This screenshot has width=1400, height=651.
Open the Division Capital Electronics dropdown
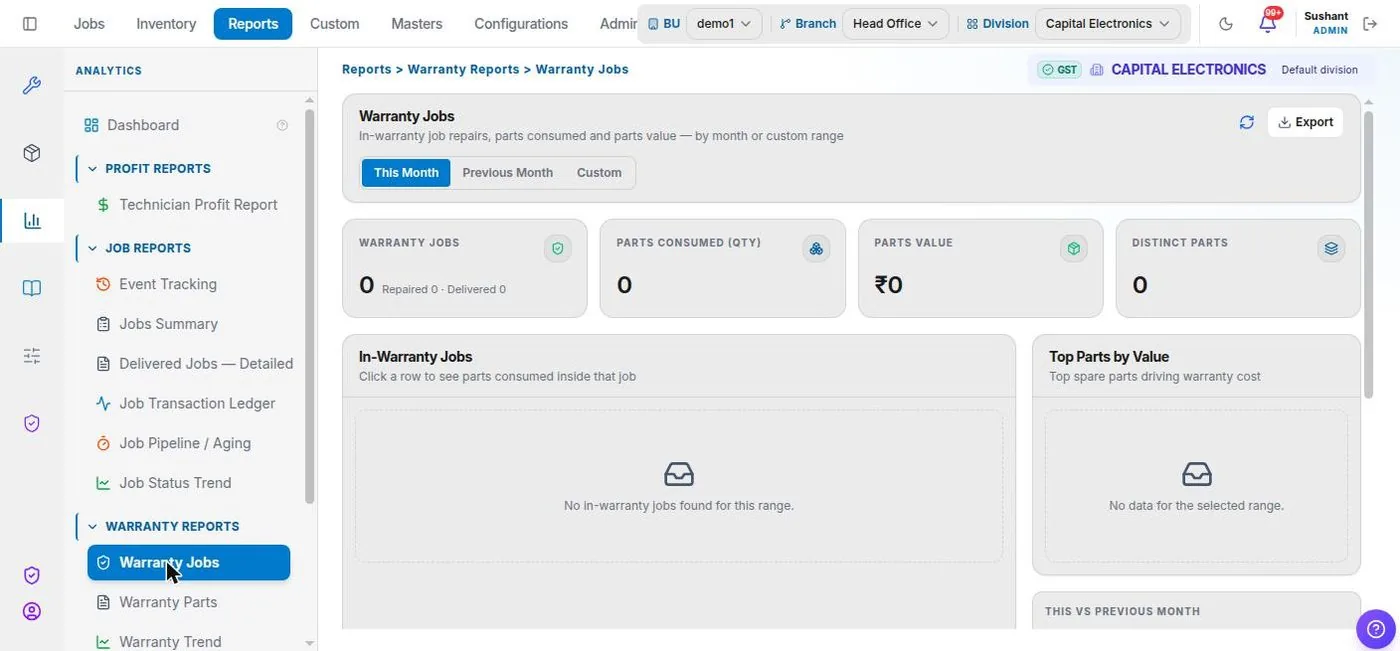[x=1108, y=24]
